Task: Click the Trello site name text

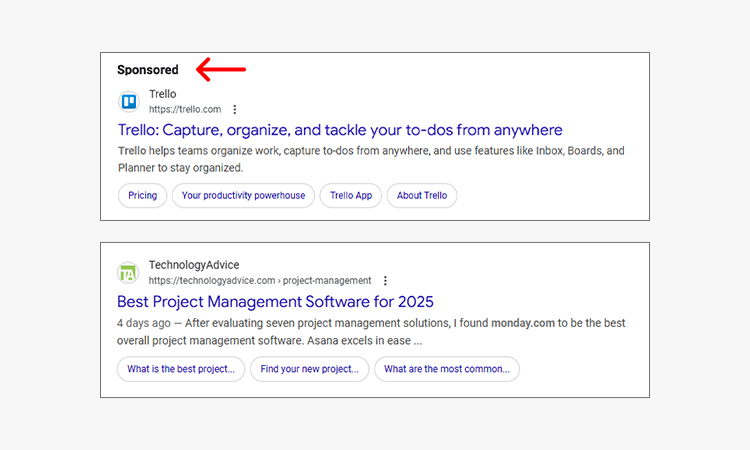Action: coord(163,95)
